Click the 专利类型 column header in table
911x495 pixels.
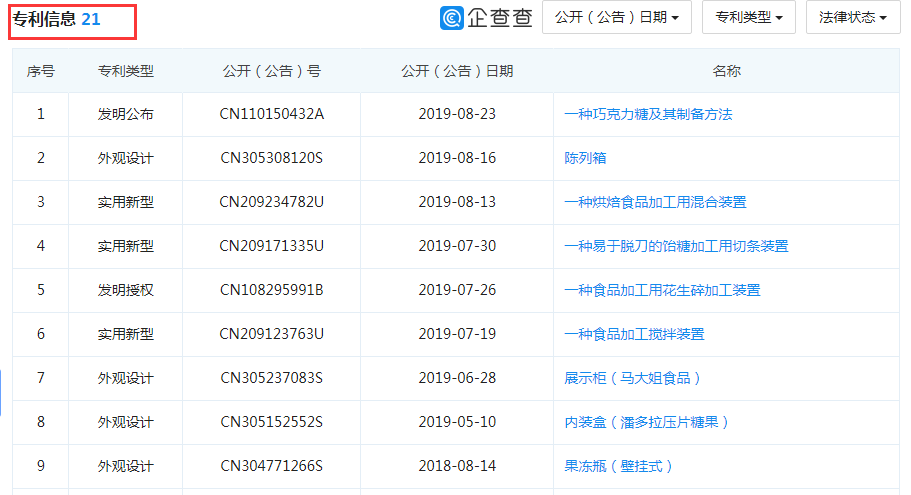click(125, 71)
